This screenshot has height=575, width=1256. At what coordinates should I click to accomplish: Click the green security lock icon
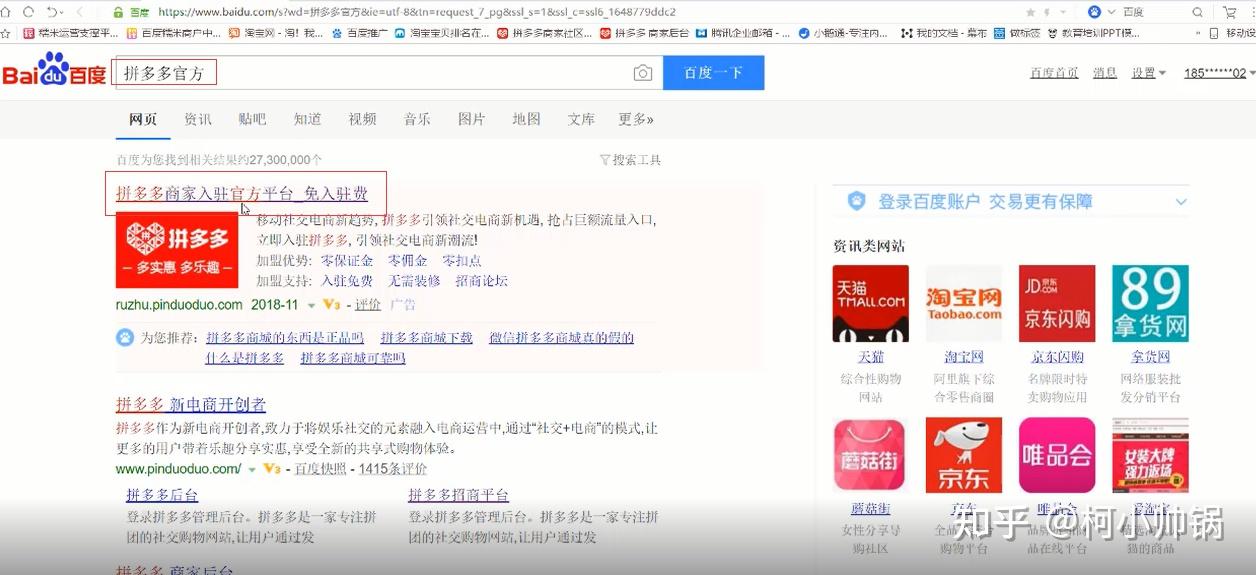pyautogui.click(x=118, y=12)
